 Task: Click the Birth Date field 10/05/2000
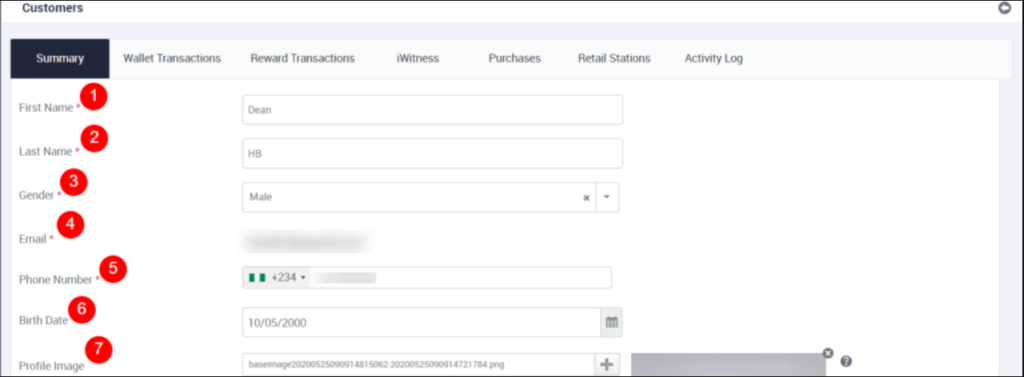[421, 322]
